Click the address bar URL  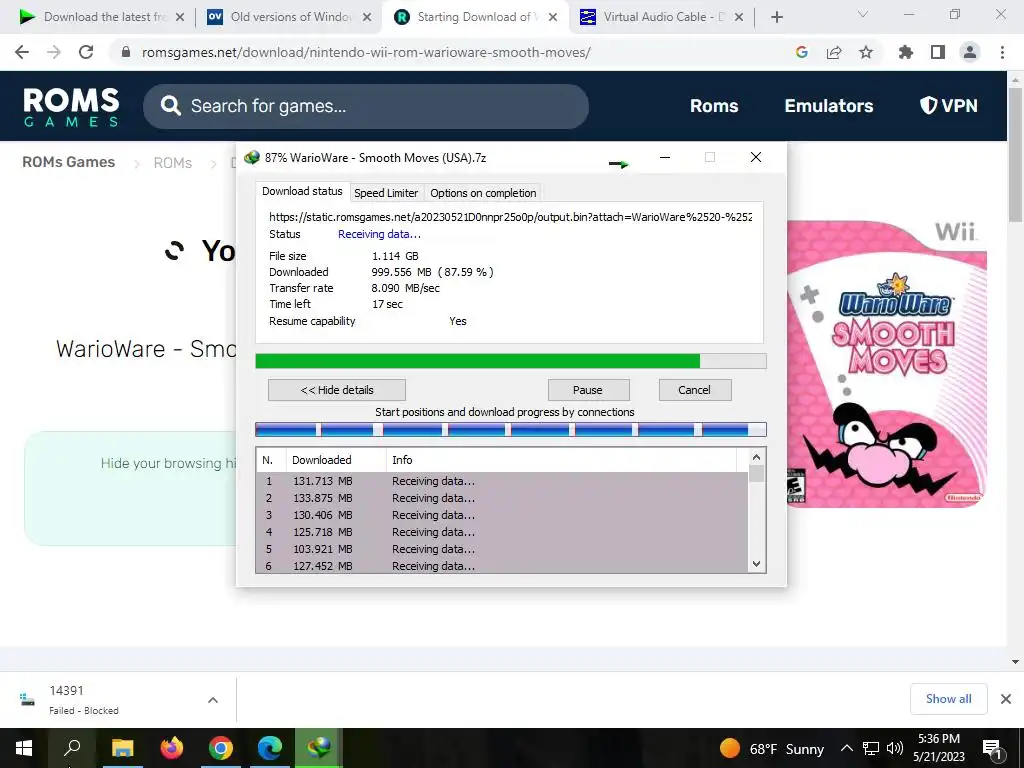click(x=366, y=52)
